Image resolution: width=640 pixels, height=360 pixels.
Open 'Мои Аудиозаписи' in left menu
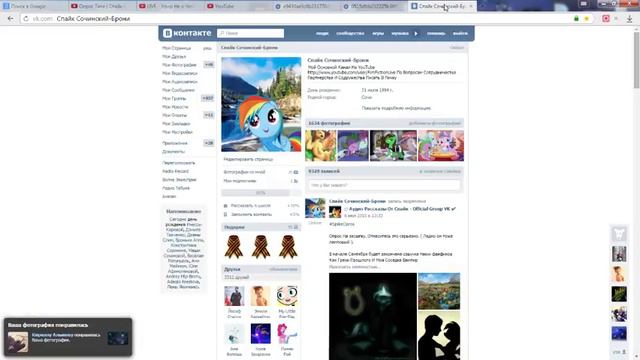[x=180, y=82]
